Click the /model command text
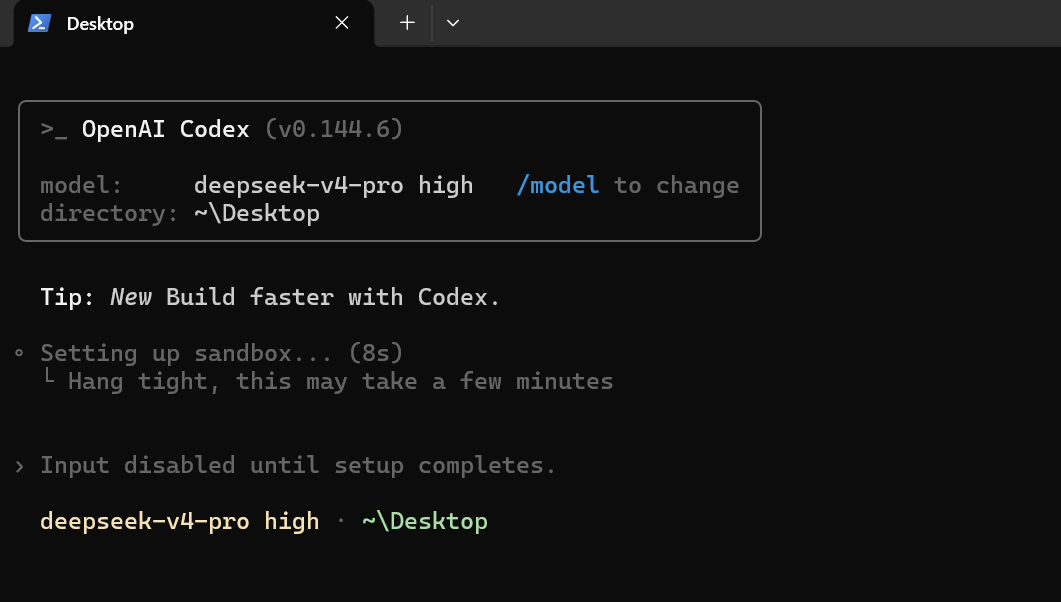The image size is (1061, 602). click(x=558, y=185)
